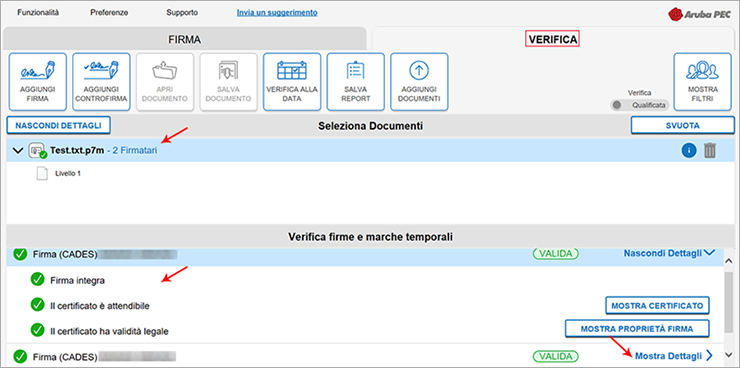
Task: Open the Supporto menu
Action: 182,13
